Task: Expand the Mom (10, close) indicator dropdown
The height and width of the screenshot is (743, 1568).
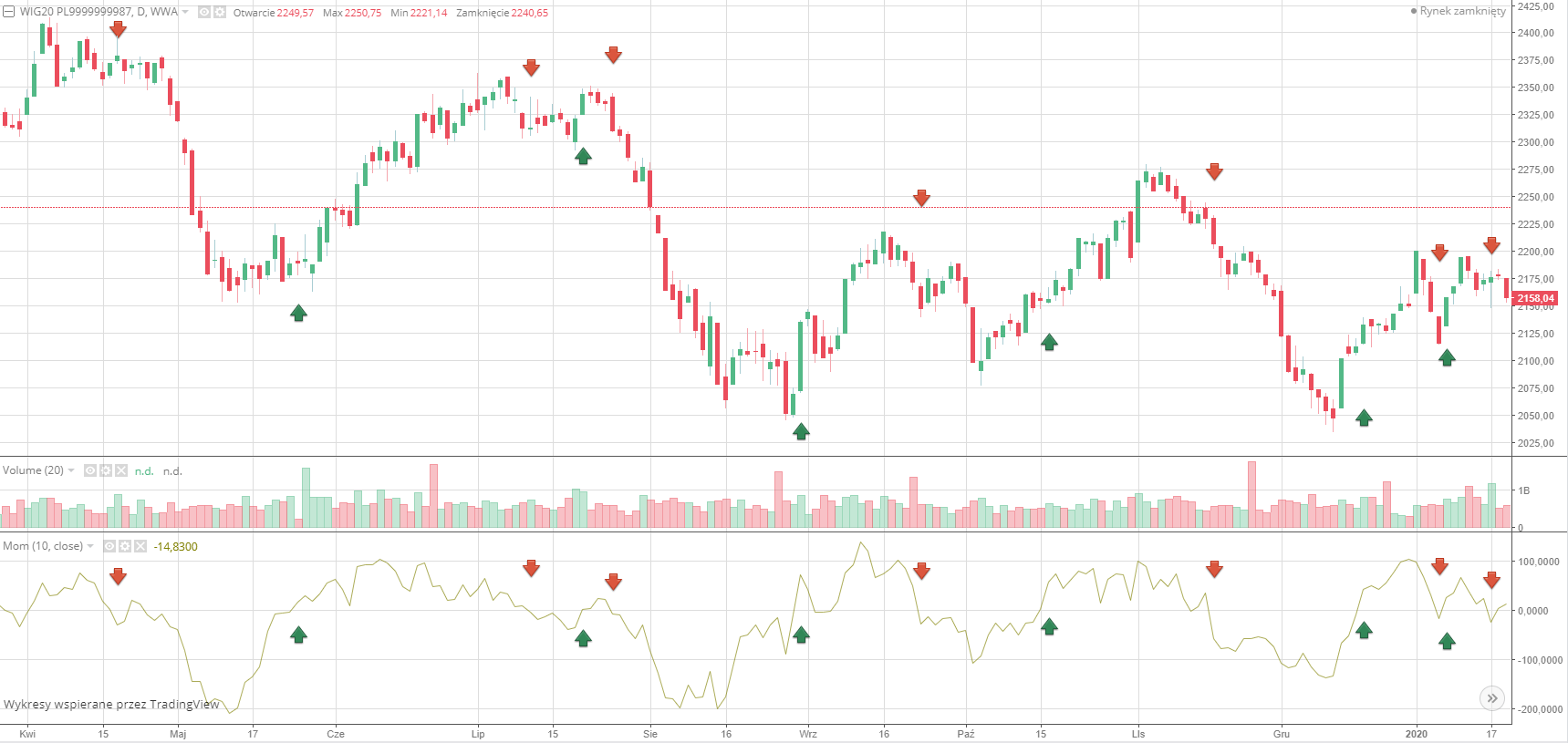Action: [x=90, y=547]
